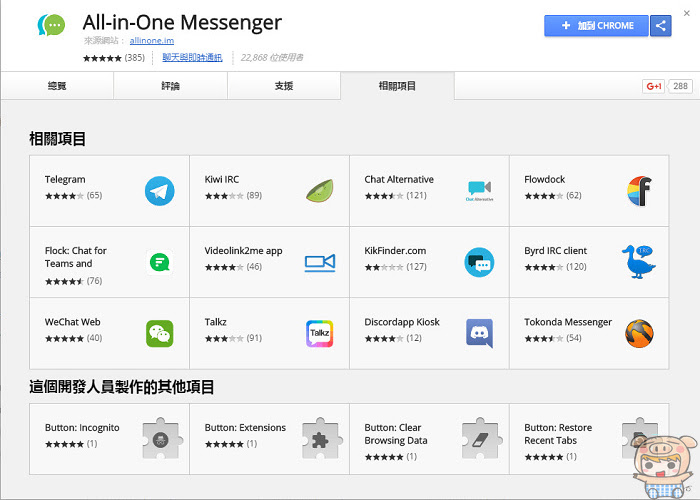This screenshot has width=700, height=500.
Task: Select the Chat Alternative camera icon
Action: (479, 191)
